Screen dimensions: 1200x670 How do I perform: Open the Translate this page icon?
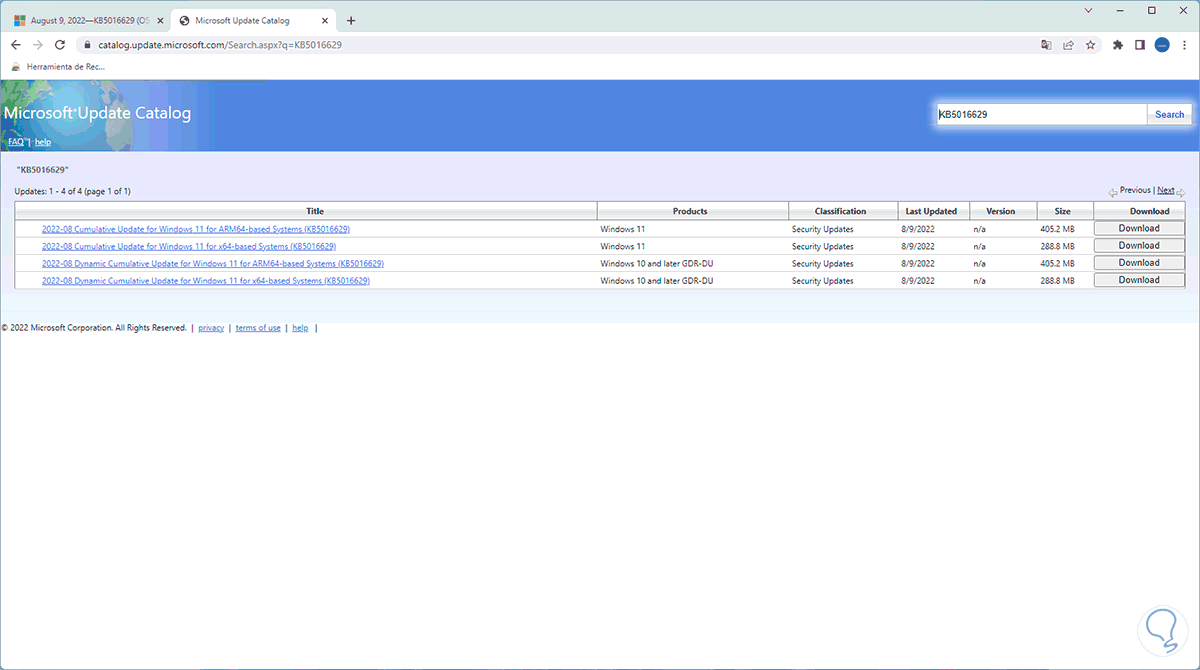click(x=1046, y=45)
